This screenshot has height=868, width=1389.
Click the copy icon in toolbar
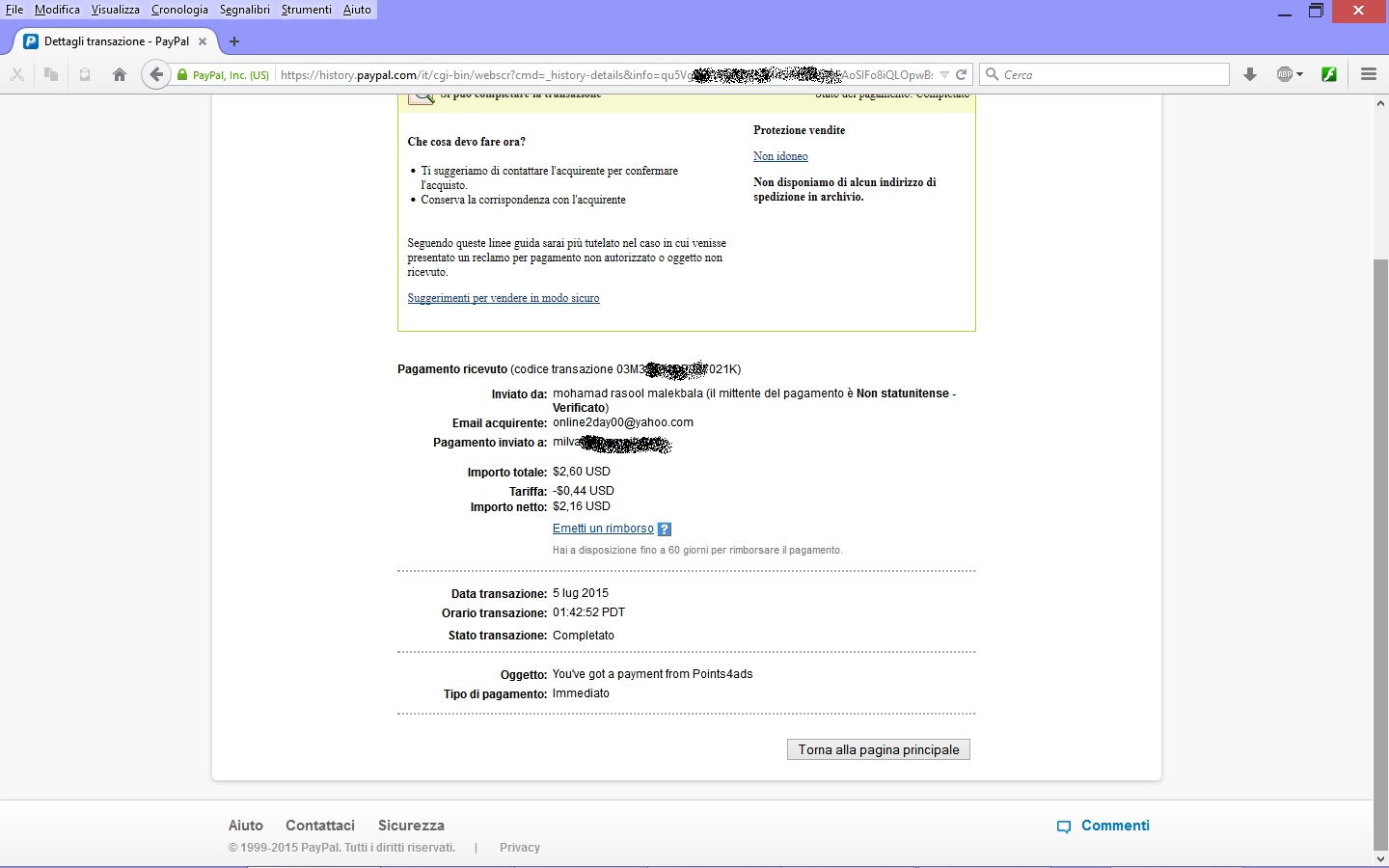pos(51,74)
